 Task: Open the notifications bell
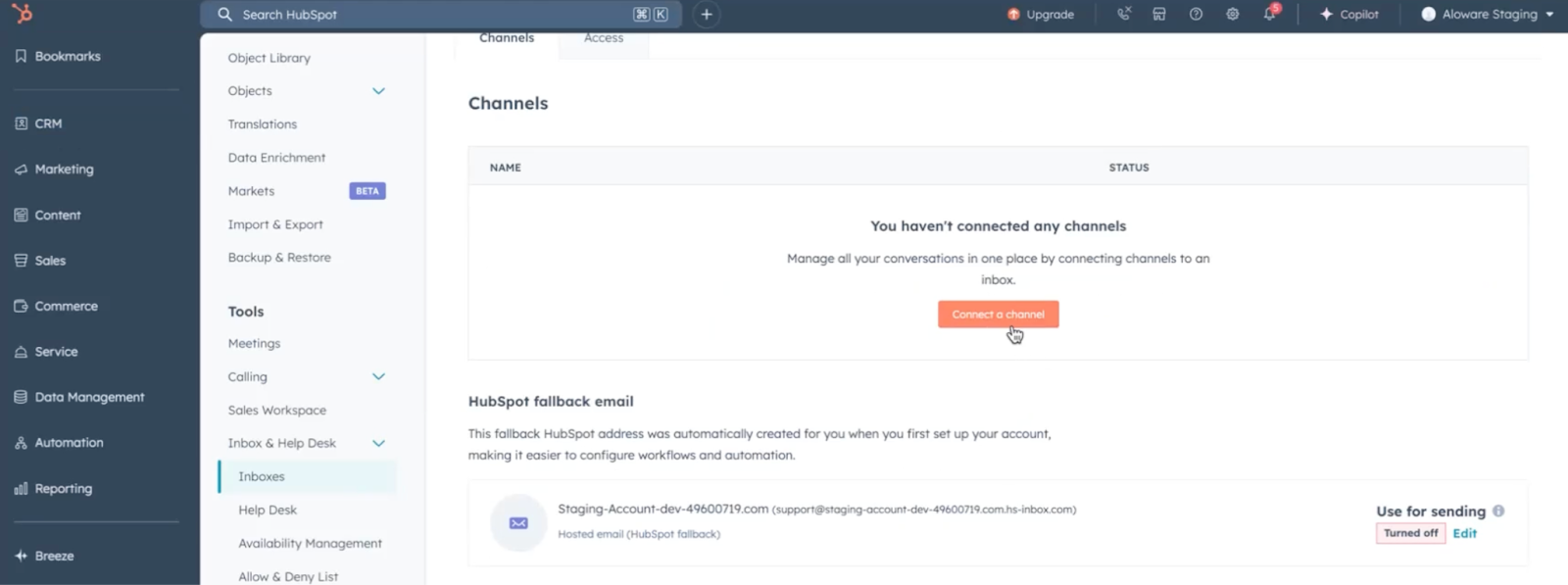1270,14
